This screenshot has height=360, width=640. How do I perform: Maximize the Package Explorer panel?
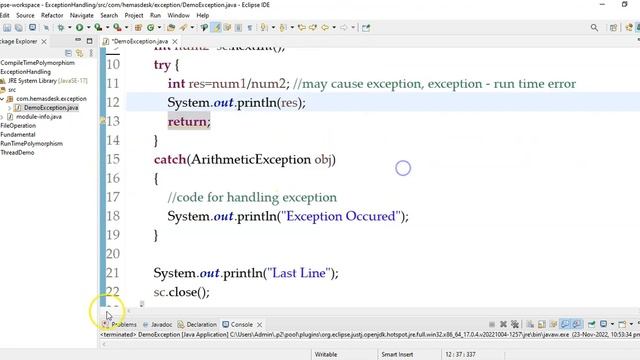tap(89, 41)
